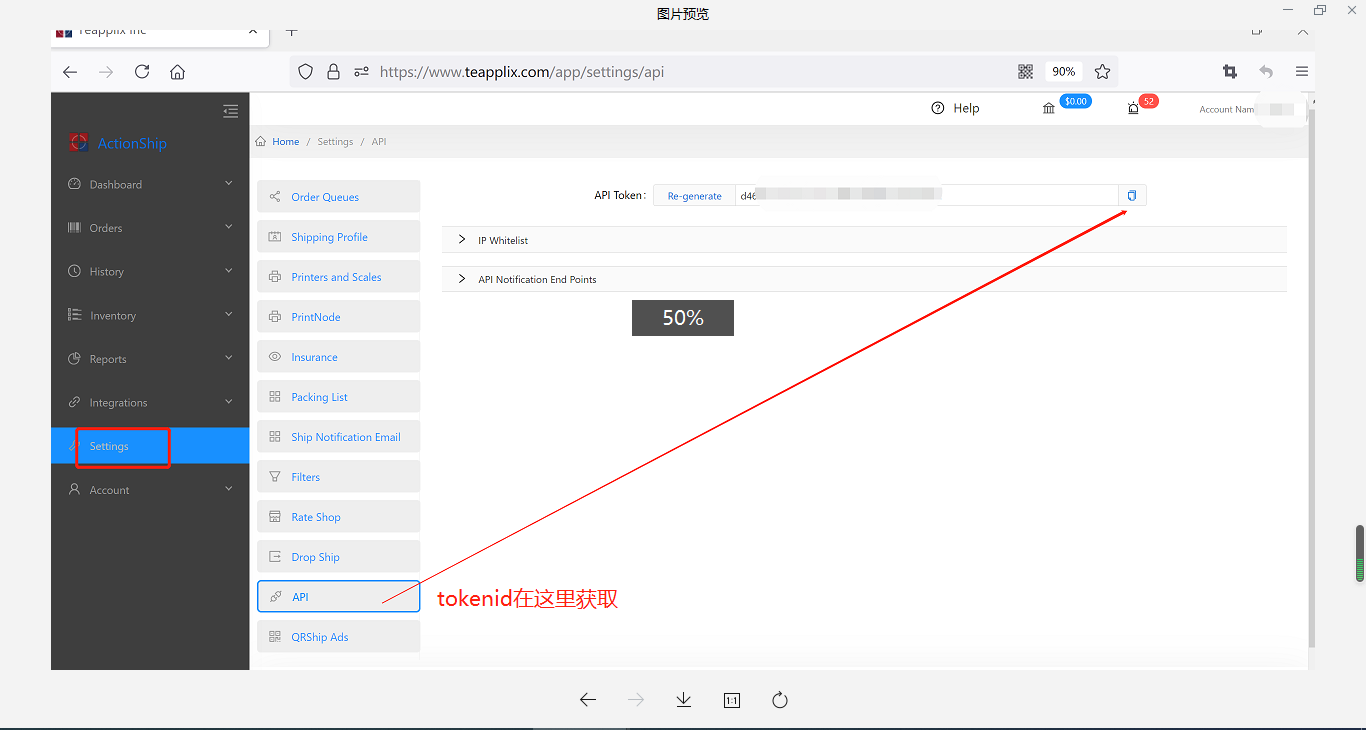Expand Dashboard sidebar menu
The width and height of the screenshot is (1366, 730).
click(x=150, y=184)
